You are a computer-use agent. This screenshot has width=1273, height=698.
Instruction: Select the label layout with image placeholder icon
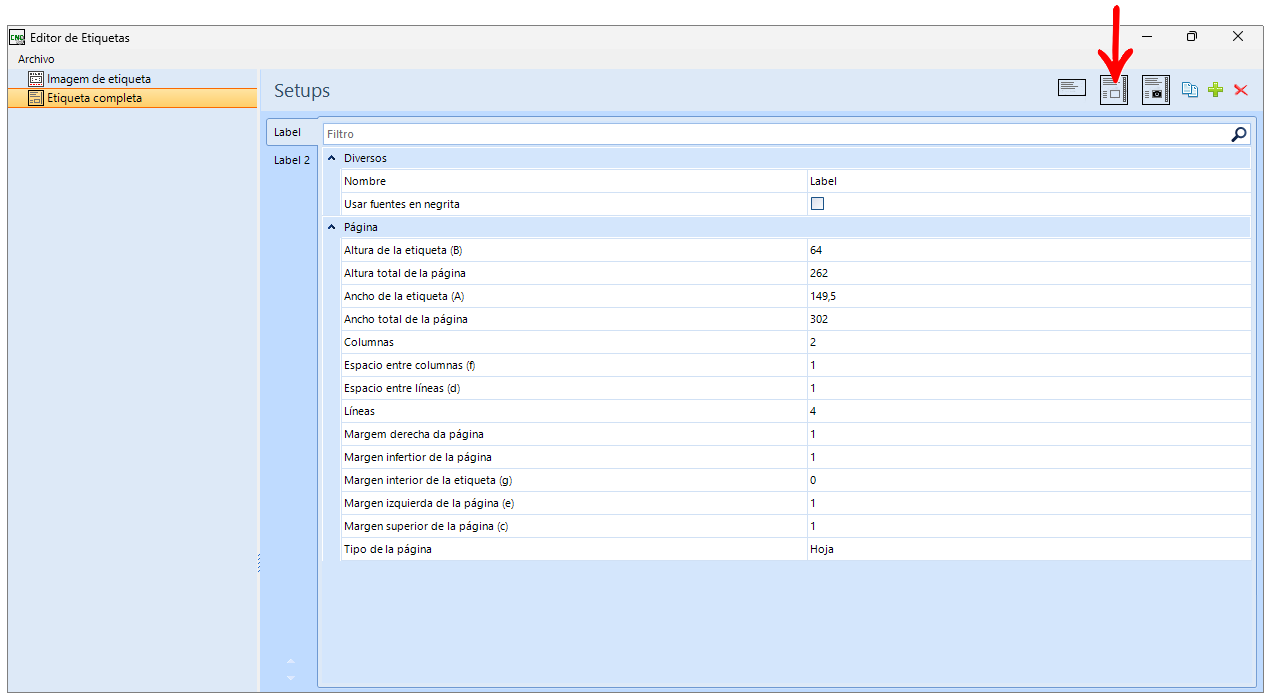tap(1114, 90)
